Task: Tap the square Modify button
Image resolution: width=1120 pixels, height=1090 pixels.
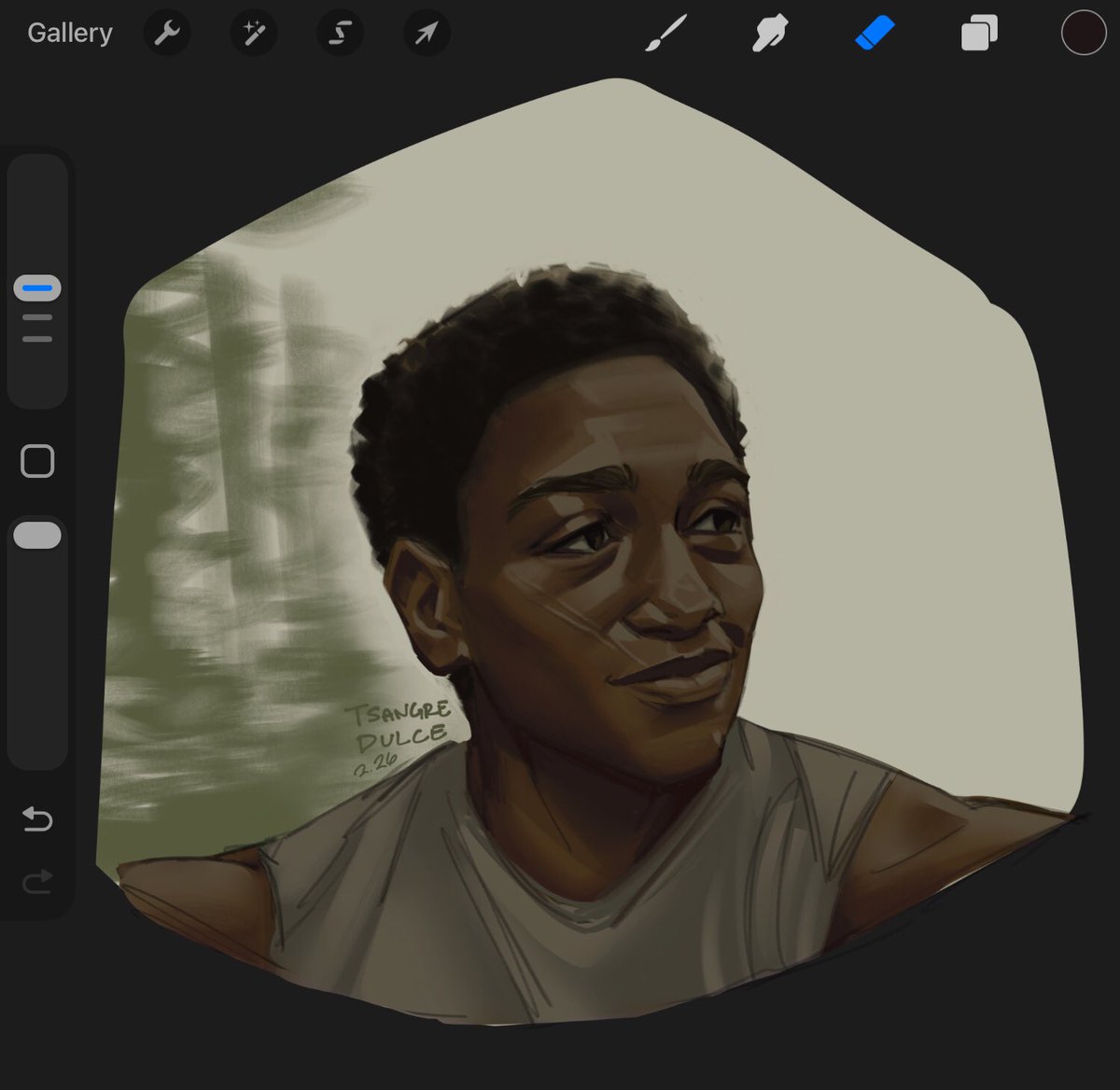Action: click(x=37, y=461)
